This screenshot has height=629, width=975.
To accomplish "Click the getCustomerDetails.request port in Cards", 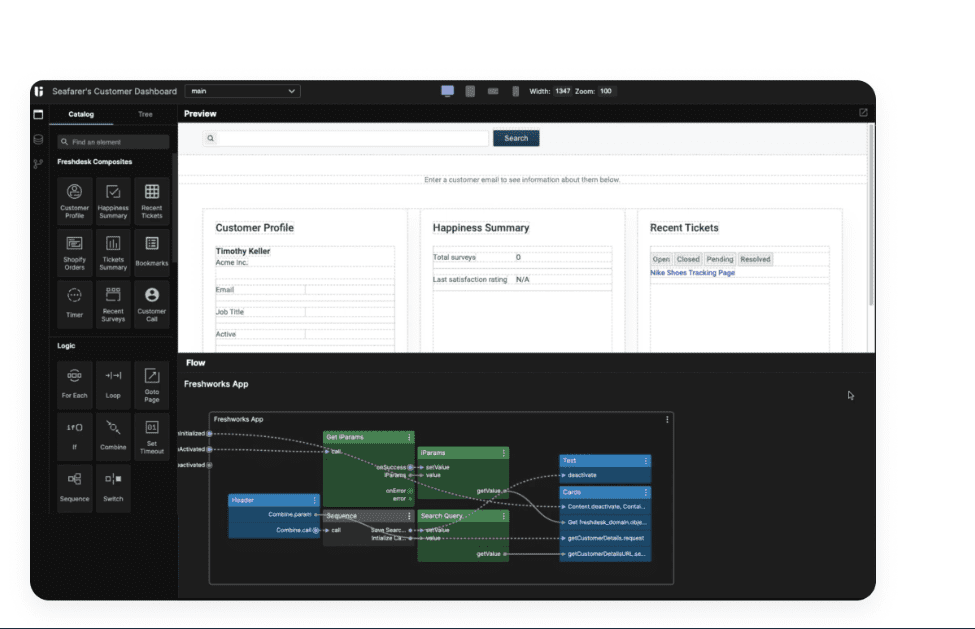I will click(x=605, y=538).
